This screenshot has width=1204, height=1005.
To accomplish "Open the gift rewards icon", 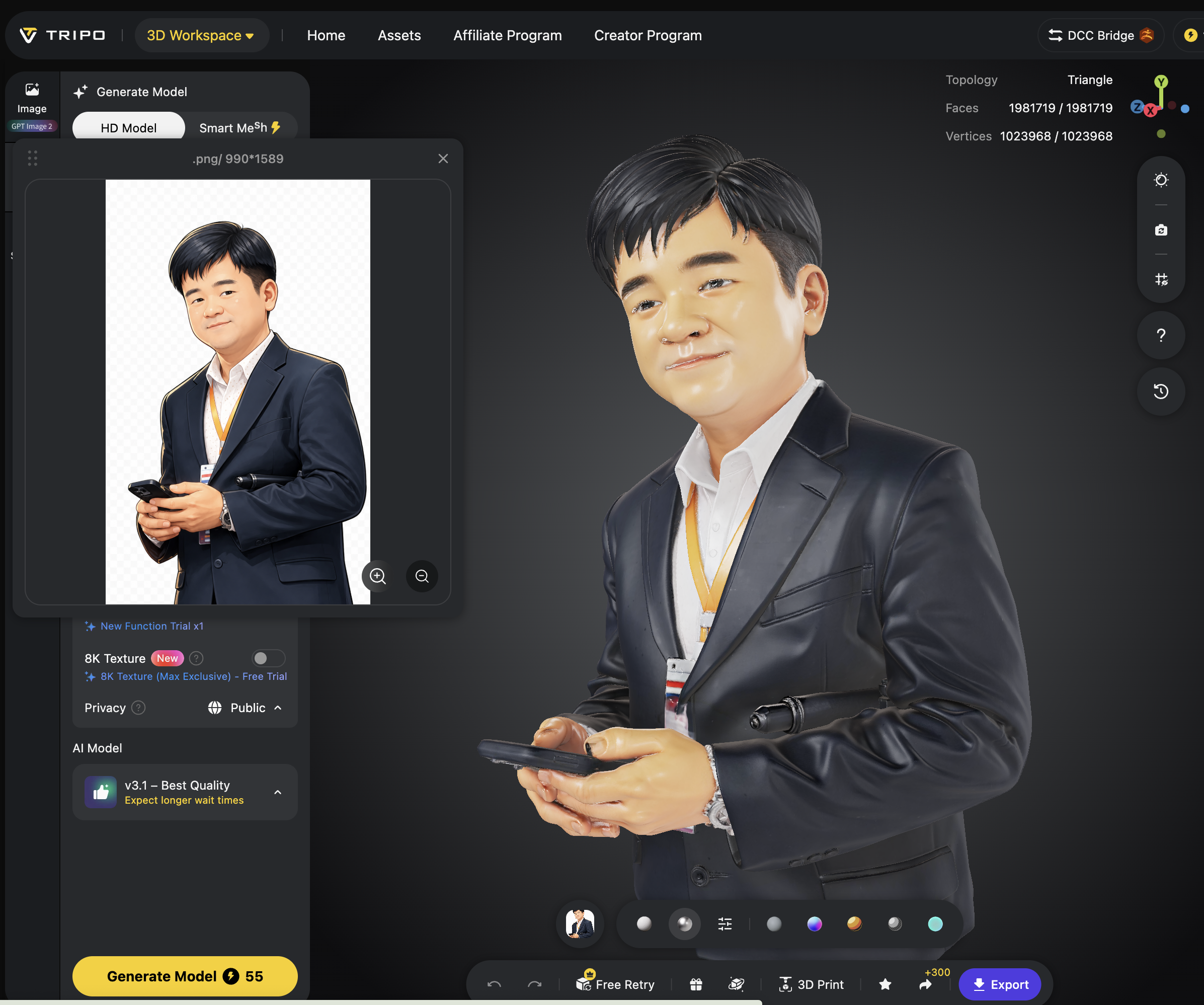I will (x=696, y=984).
